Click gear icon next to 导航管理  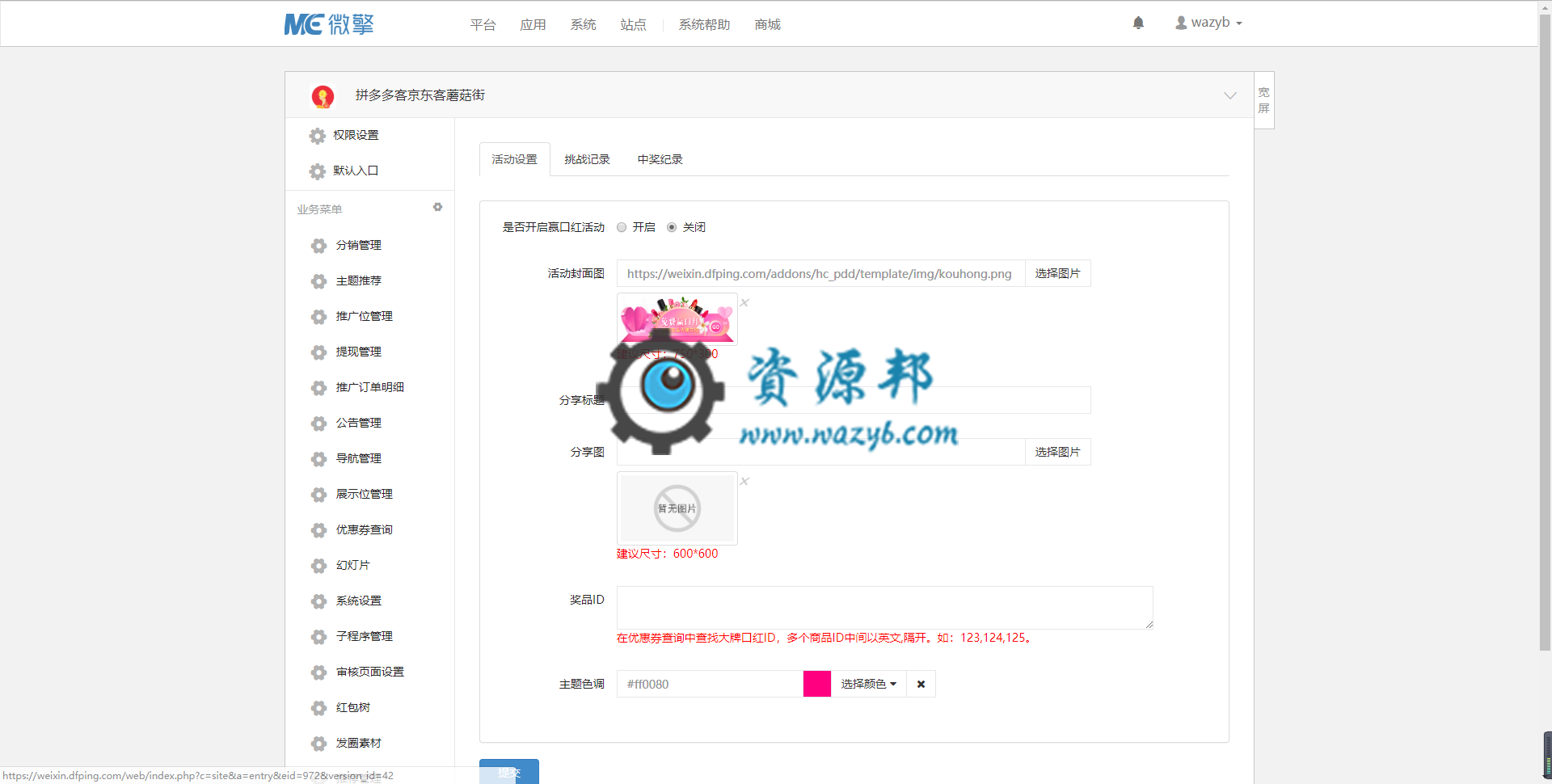click(x=318, y=459)
